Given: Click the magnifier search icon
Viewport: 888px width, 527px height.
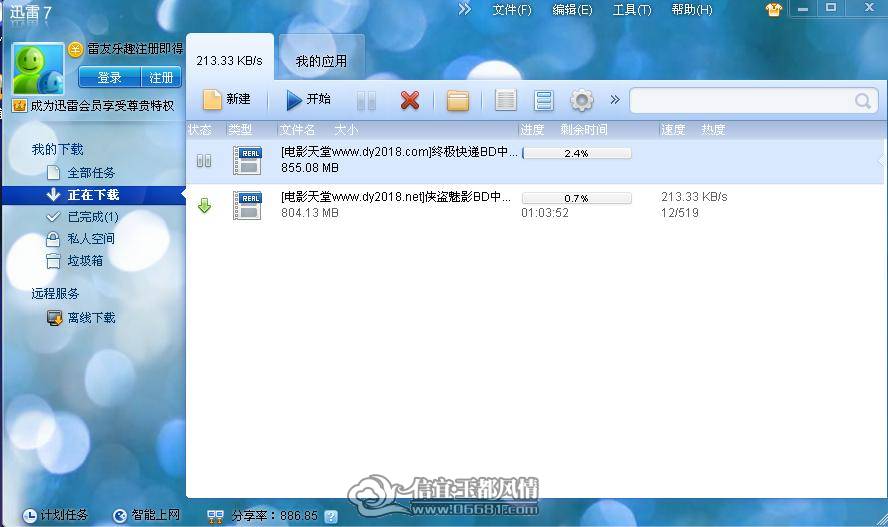Looking at the screenshot, I should 863,101.
